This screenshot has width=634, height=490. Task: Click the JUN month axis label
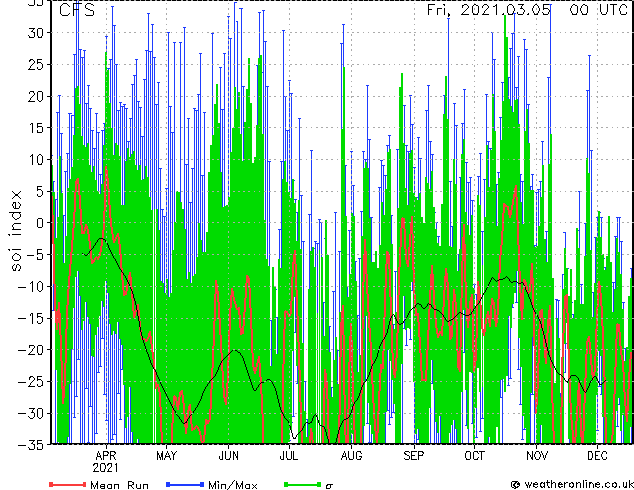(228, 456)
